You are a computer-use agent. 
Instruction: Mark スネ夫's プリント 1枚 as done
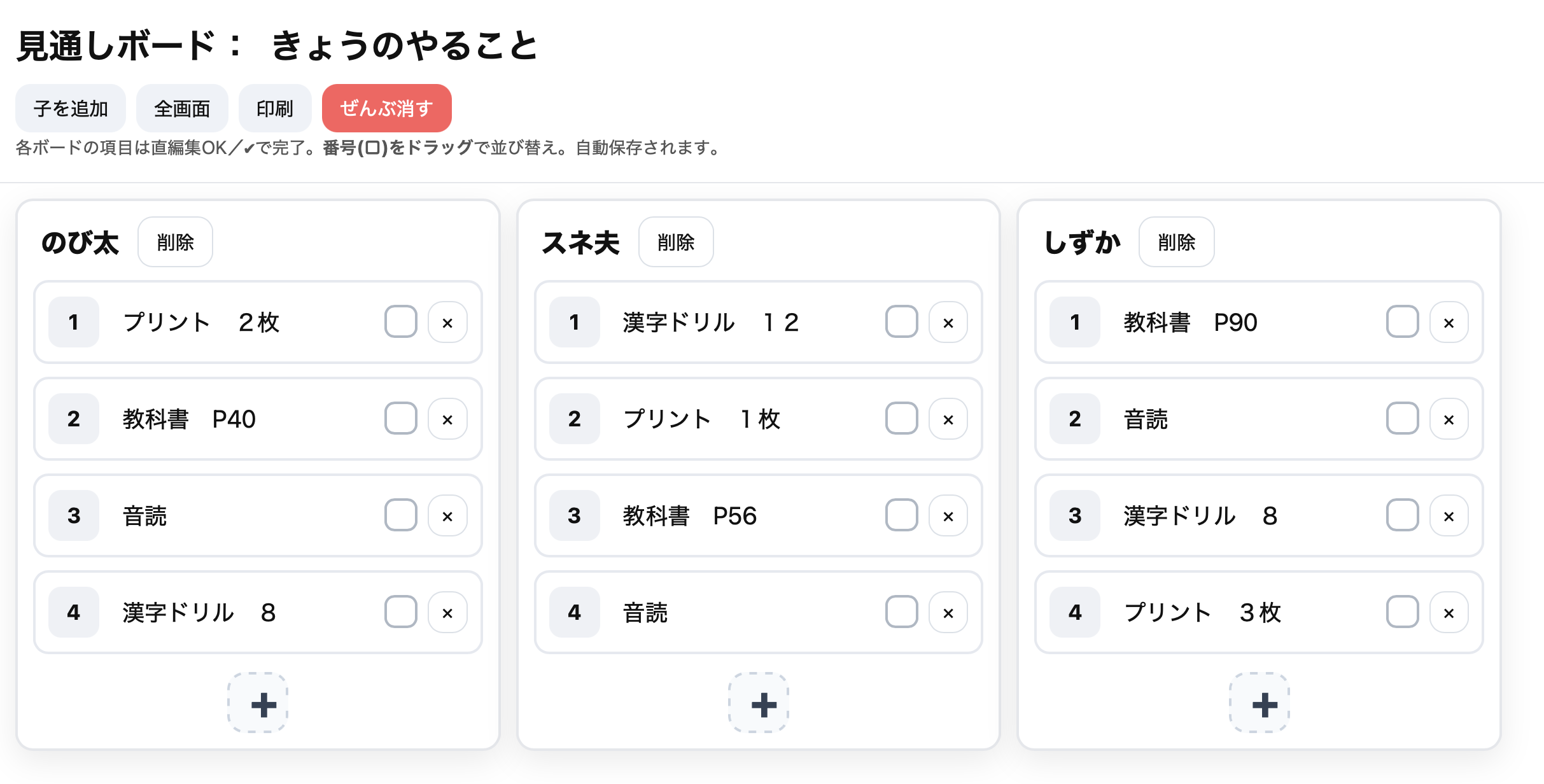pos(901,419)
